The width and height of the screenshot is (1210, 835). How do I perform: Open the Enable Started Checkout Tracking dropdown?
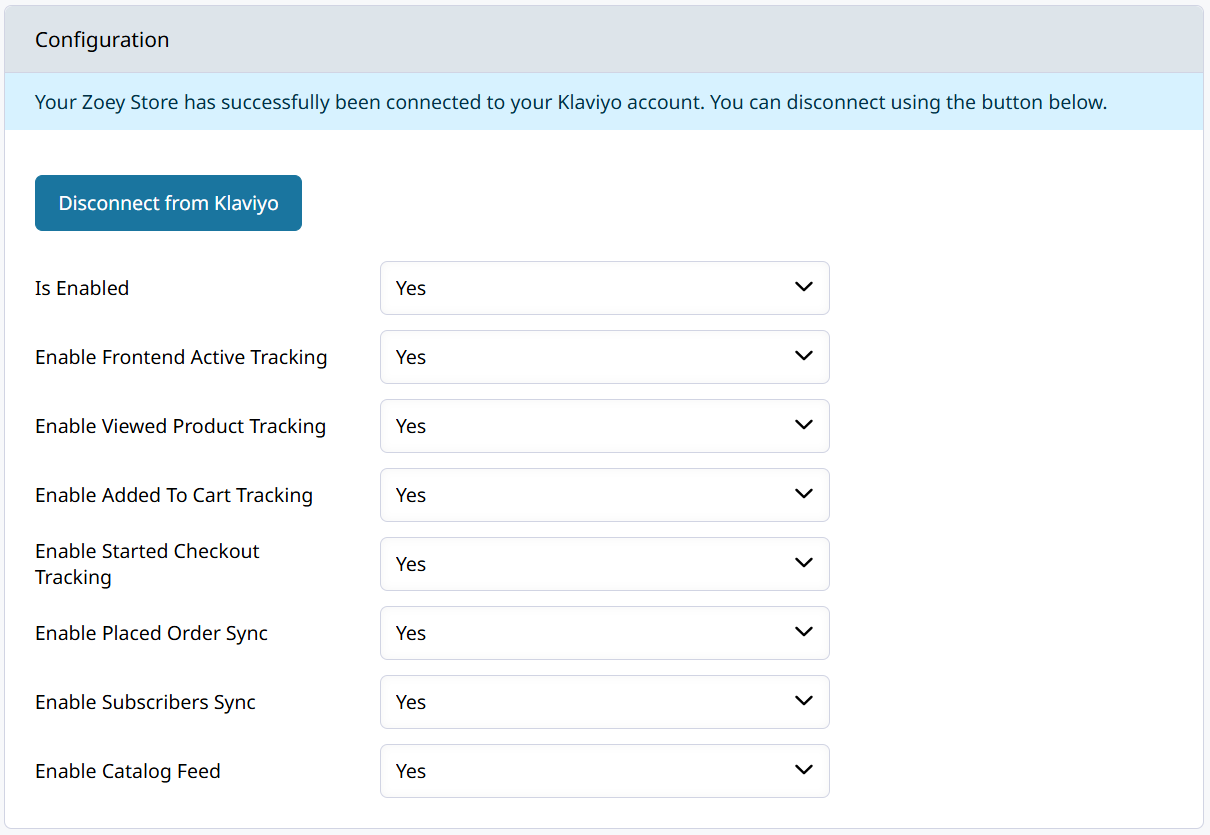click(605, 564)
